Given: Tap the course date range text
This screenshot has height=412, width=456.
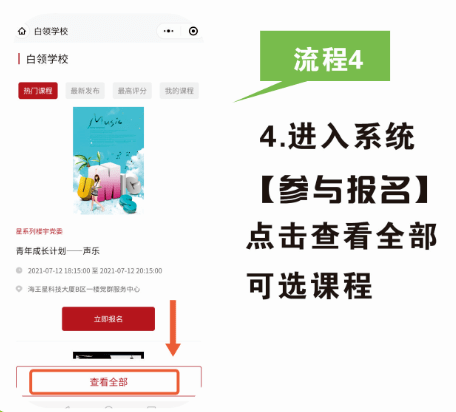Looking at the screenshot, I should 95,271.
